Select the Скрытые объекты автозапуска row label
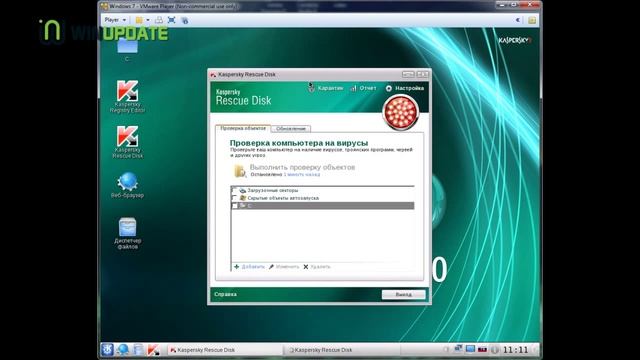Screen dimensions: 640x360 click(x=283, y=198)
